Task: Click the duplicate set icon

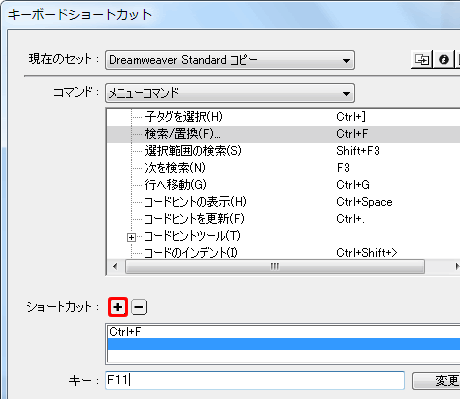Action: coord(422,60)
